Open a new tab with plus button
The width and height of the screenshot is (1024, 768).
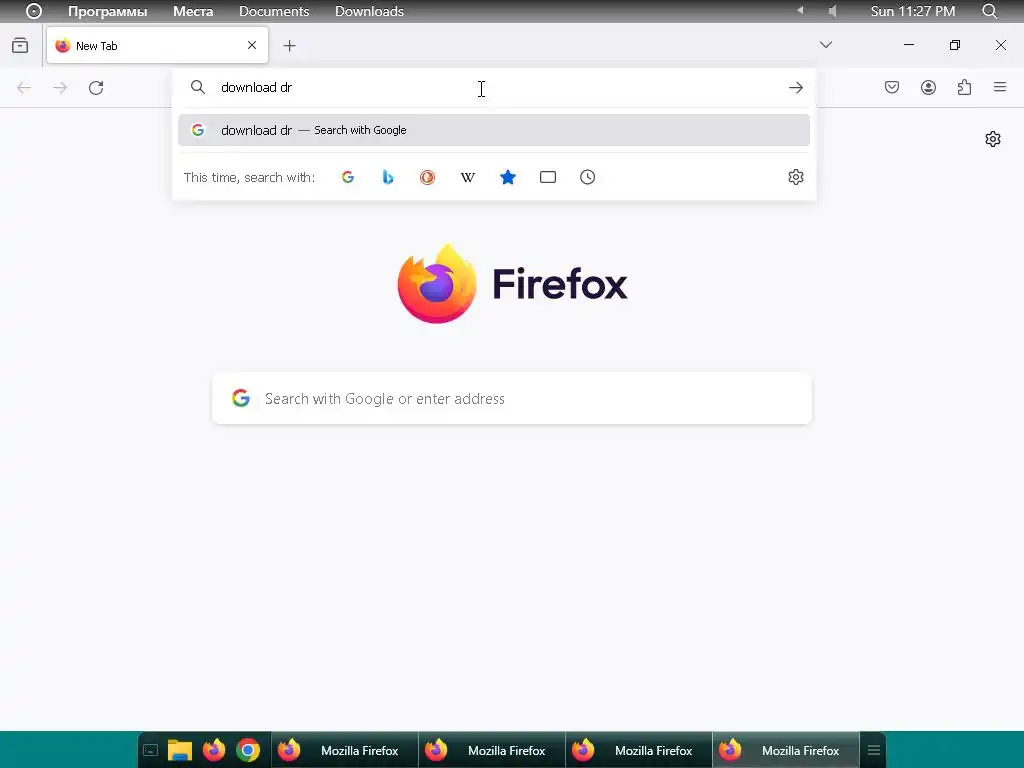pyautogui.click(x=289, y=45)
